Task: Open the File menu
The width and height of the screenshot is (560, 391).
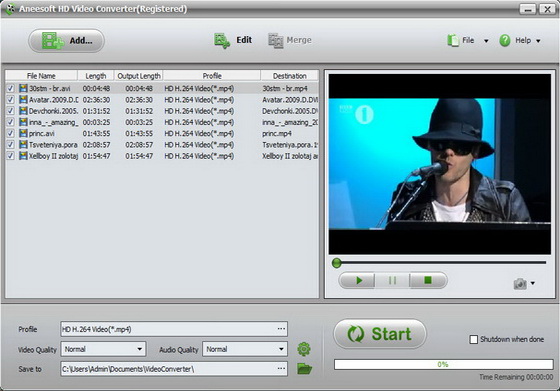Action: coord(461,40)
